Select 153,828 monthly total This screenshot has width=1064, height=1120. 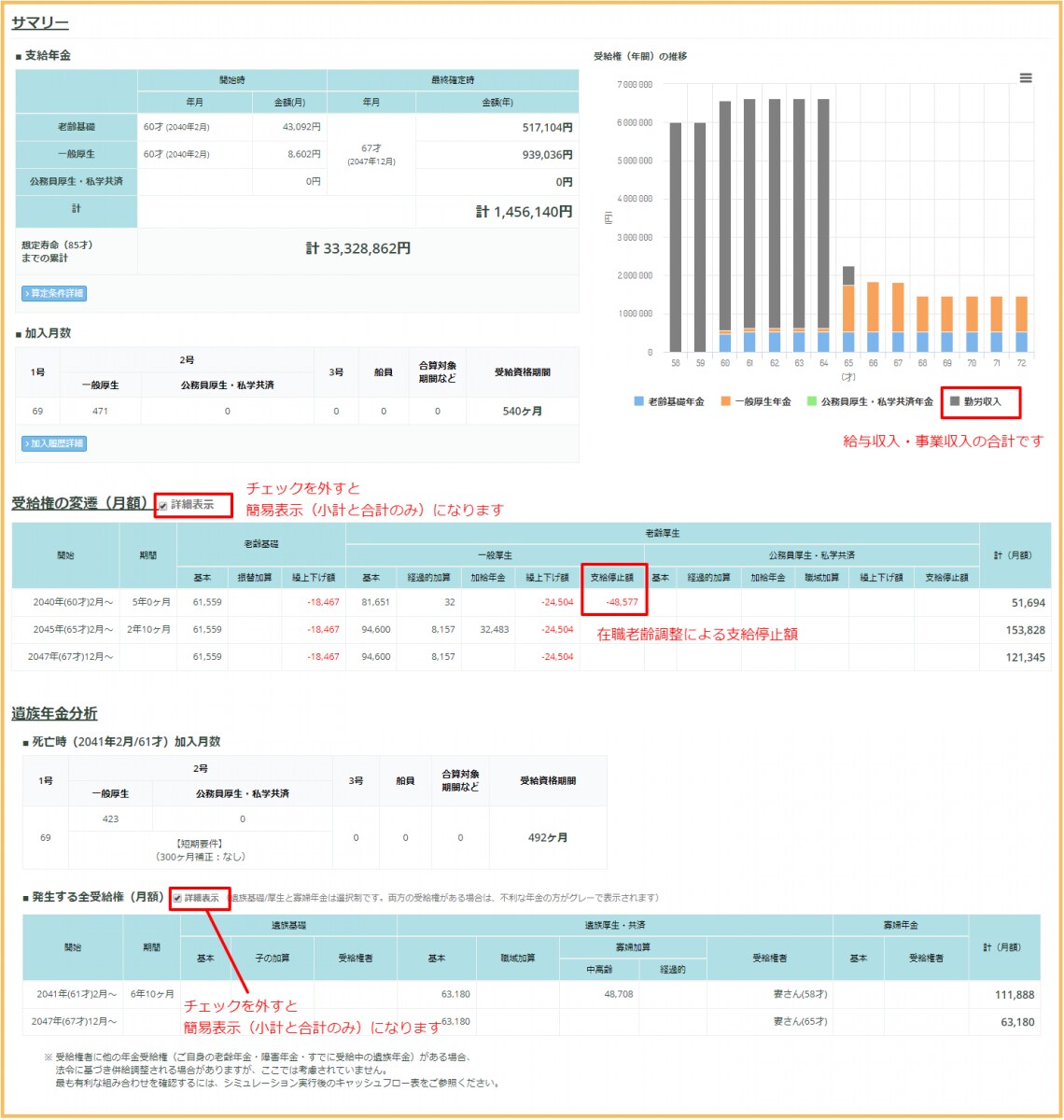tap(1025, 630)
